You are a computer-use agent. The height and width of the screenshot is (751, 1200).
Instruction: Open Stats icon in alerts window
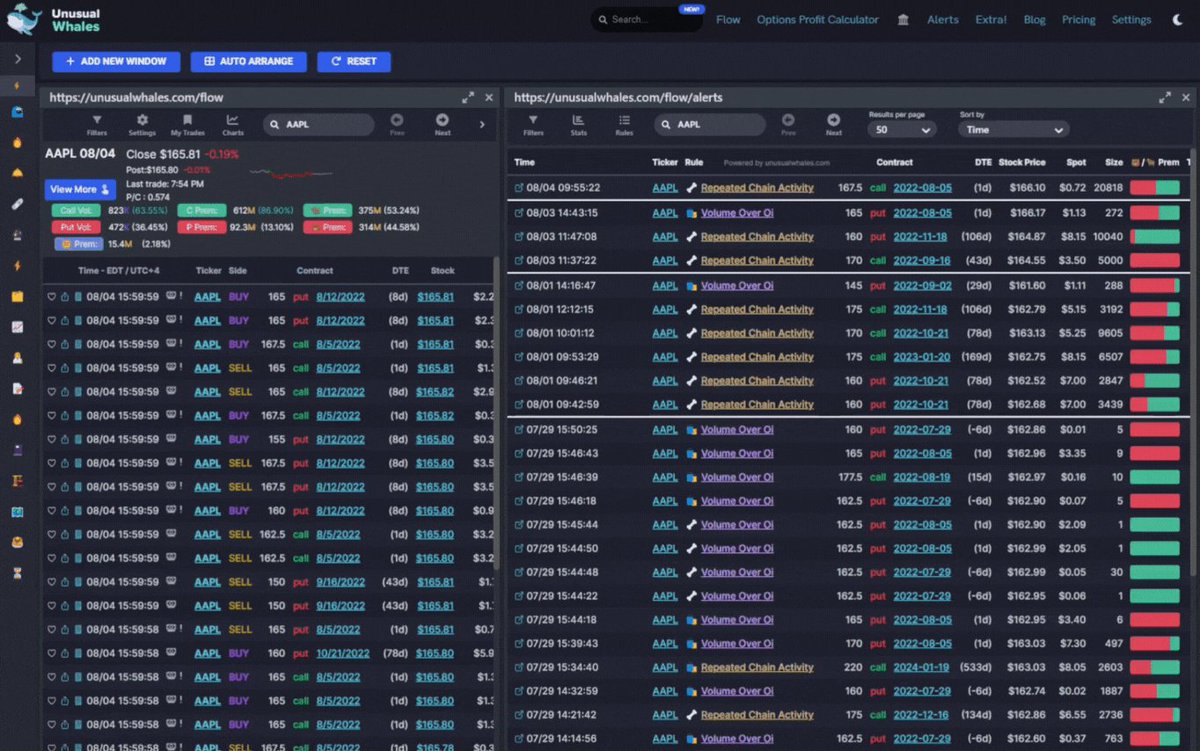pos(579,124)
